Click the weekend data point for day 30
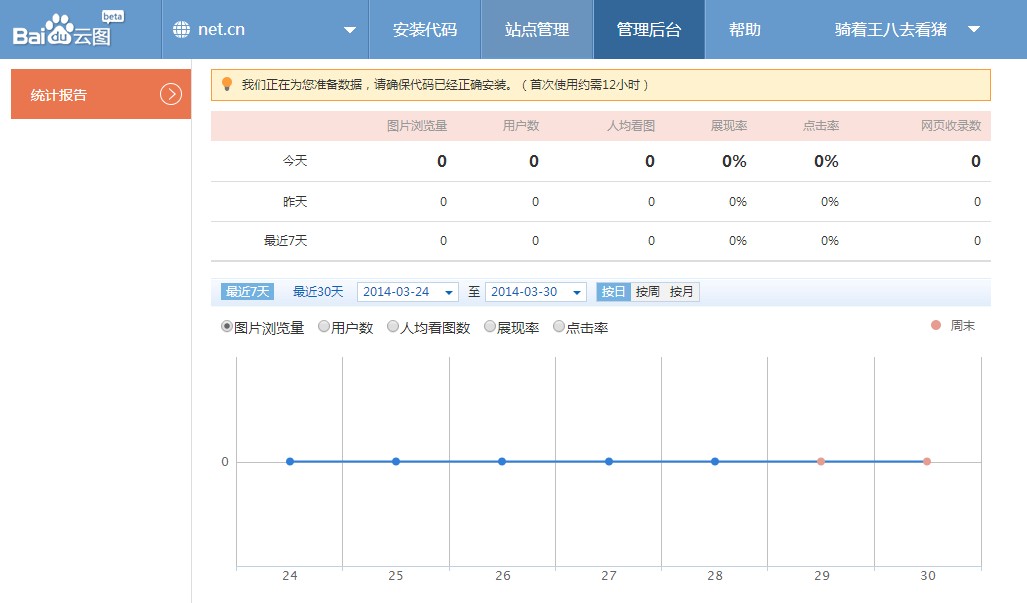Image resolution: width=1027 pixels, height=603 pixels. (927, 462)
